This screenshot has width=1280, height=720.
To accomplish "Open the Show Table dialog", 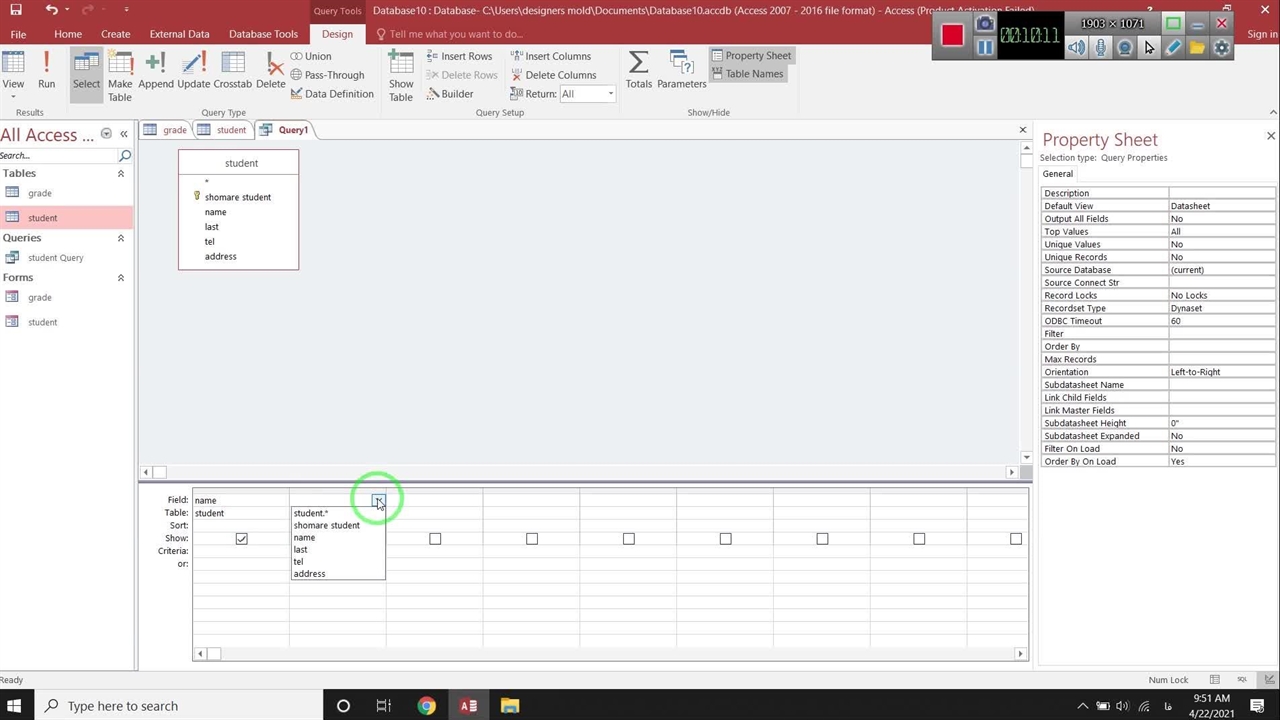I will 401,75.
